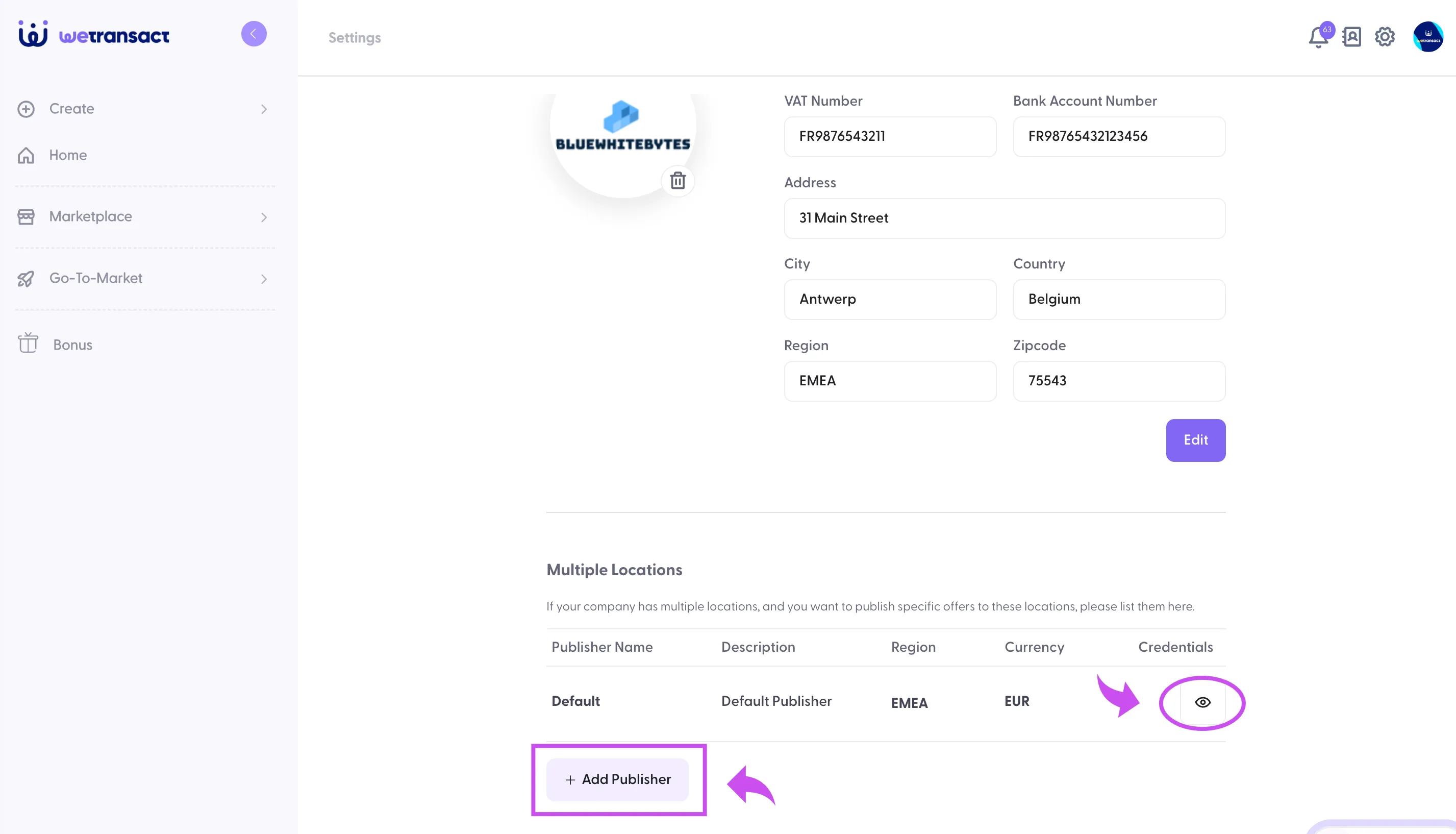Viewport: 1456px width, 834px height.
Task: Click the Default Publisher description cell
Action: (x=776, y=701)
